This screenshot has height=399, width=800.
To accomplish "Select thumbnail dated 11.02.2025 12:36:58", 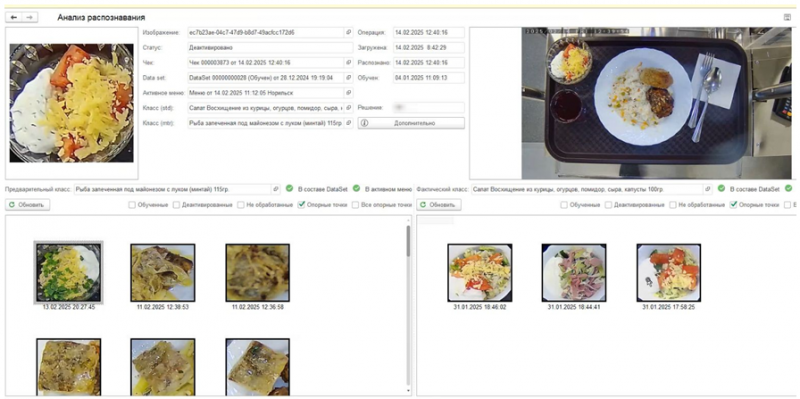I will click(x=258, y=272).
